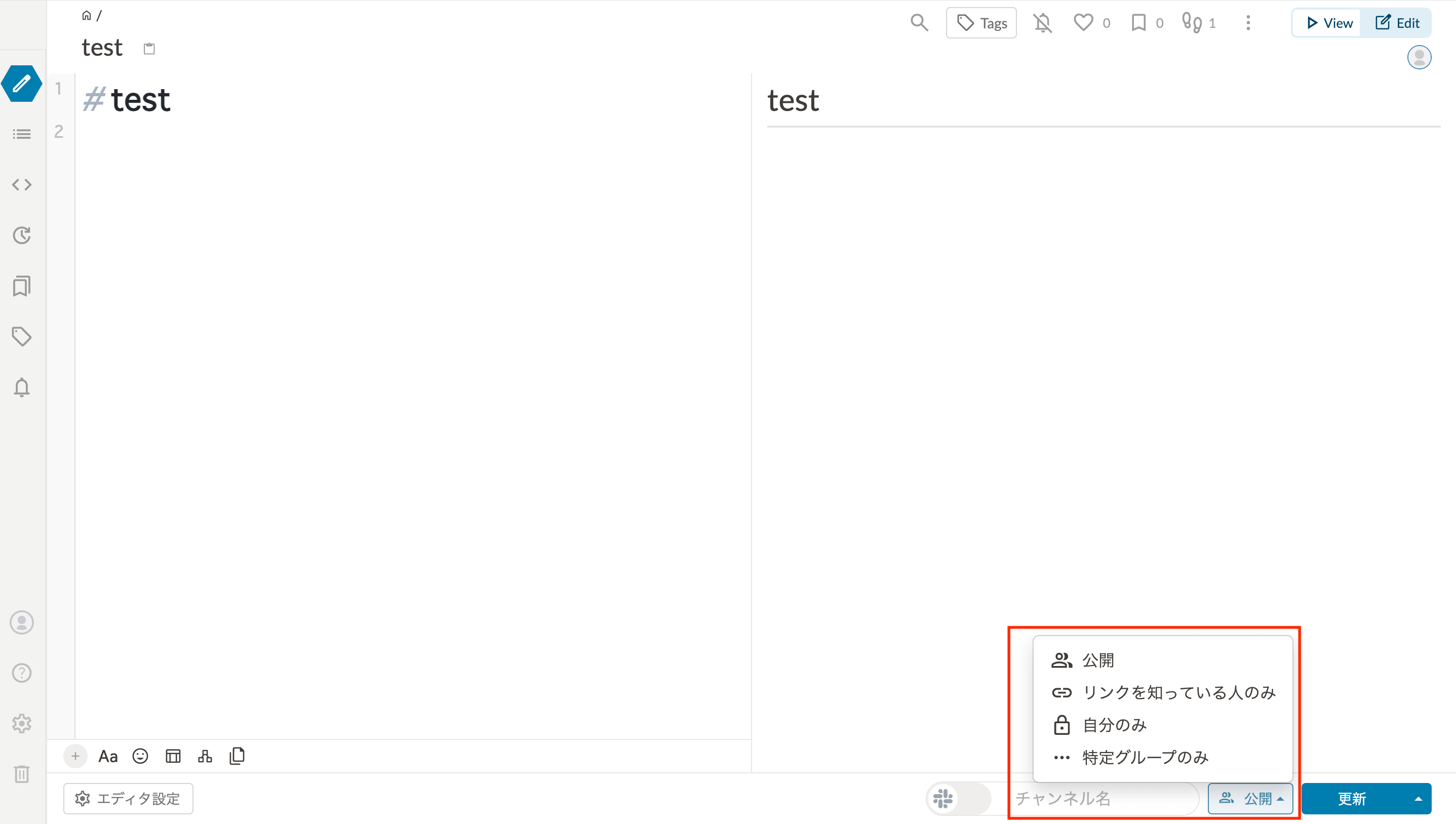Collapse the 公開 visibility dropdown
Screen dimensions: 1456x824
[1250, 799]
